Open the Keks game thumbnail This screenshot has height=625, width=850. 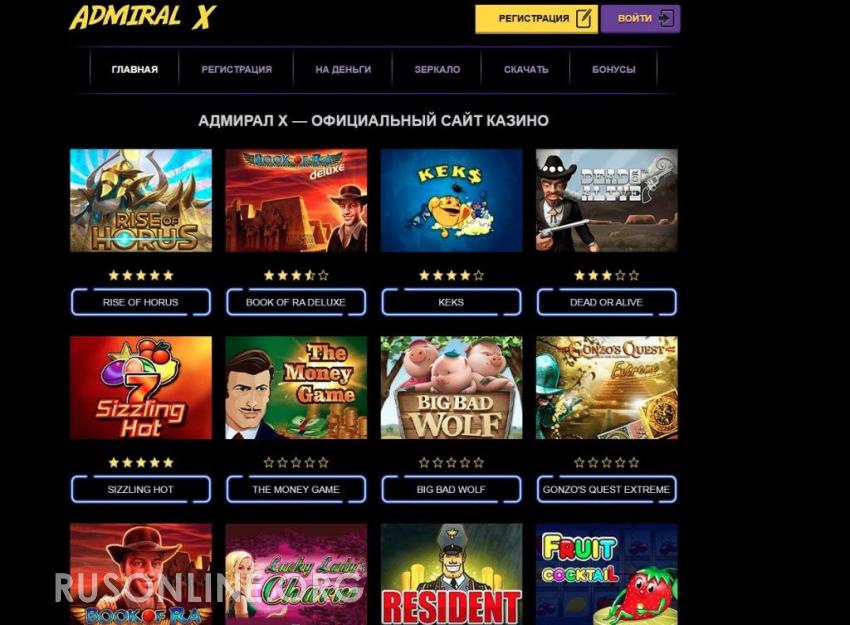pyautogui.click(x=452, y=201)
